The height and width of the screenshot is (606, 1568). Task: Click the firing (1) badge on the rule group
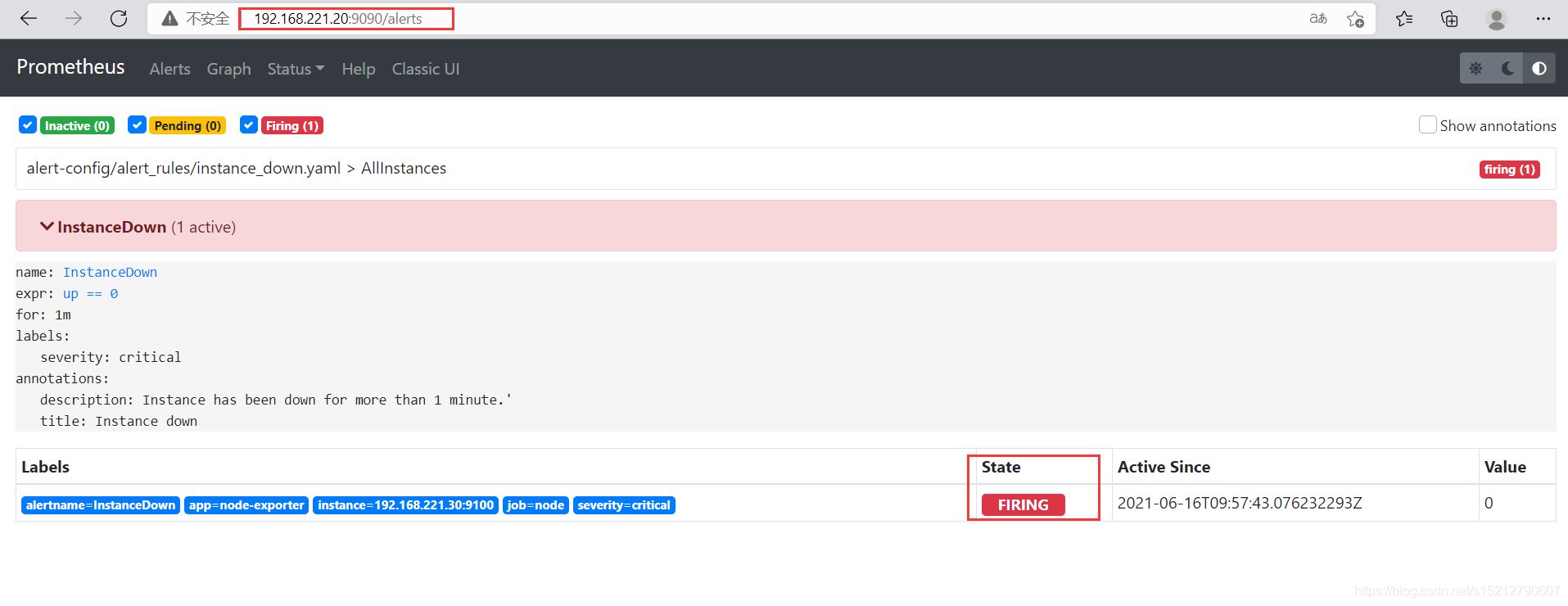point(1510,169)
